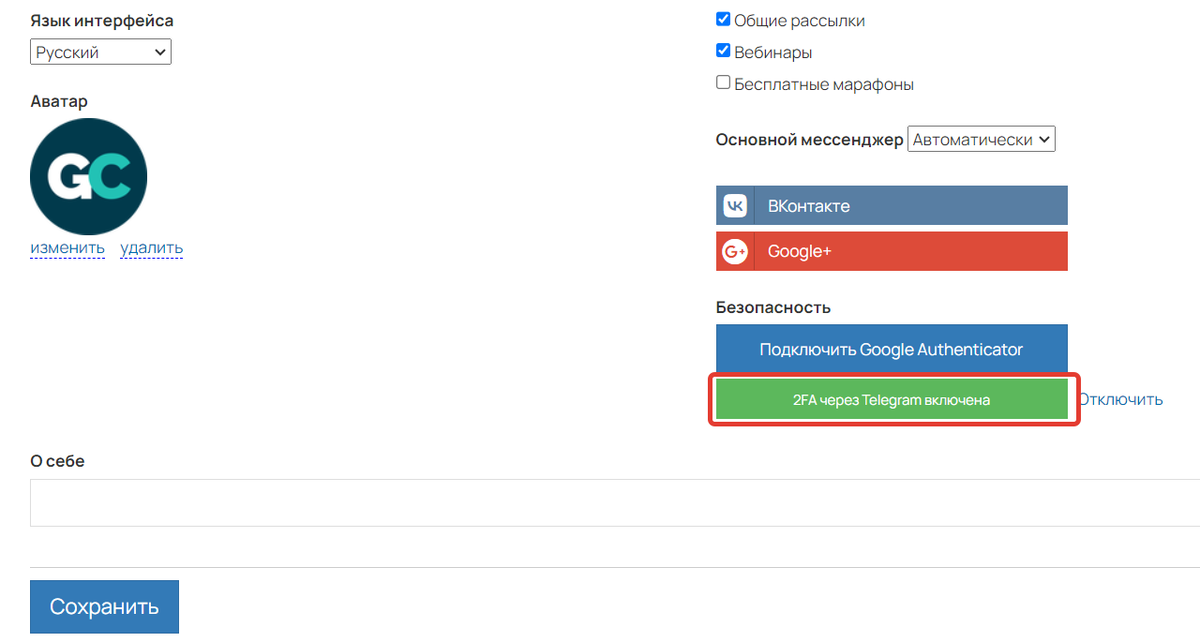The image size is (1200, 642).
Task: Click the GC avatar image
Action: coord(89,177)
